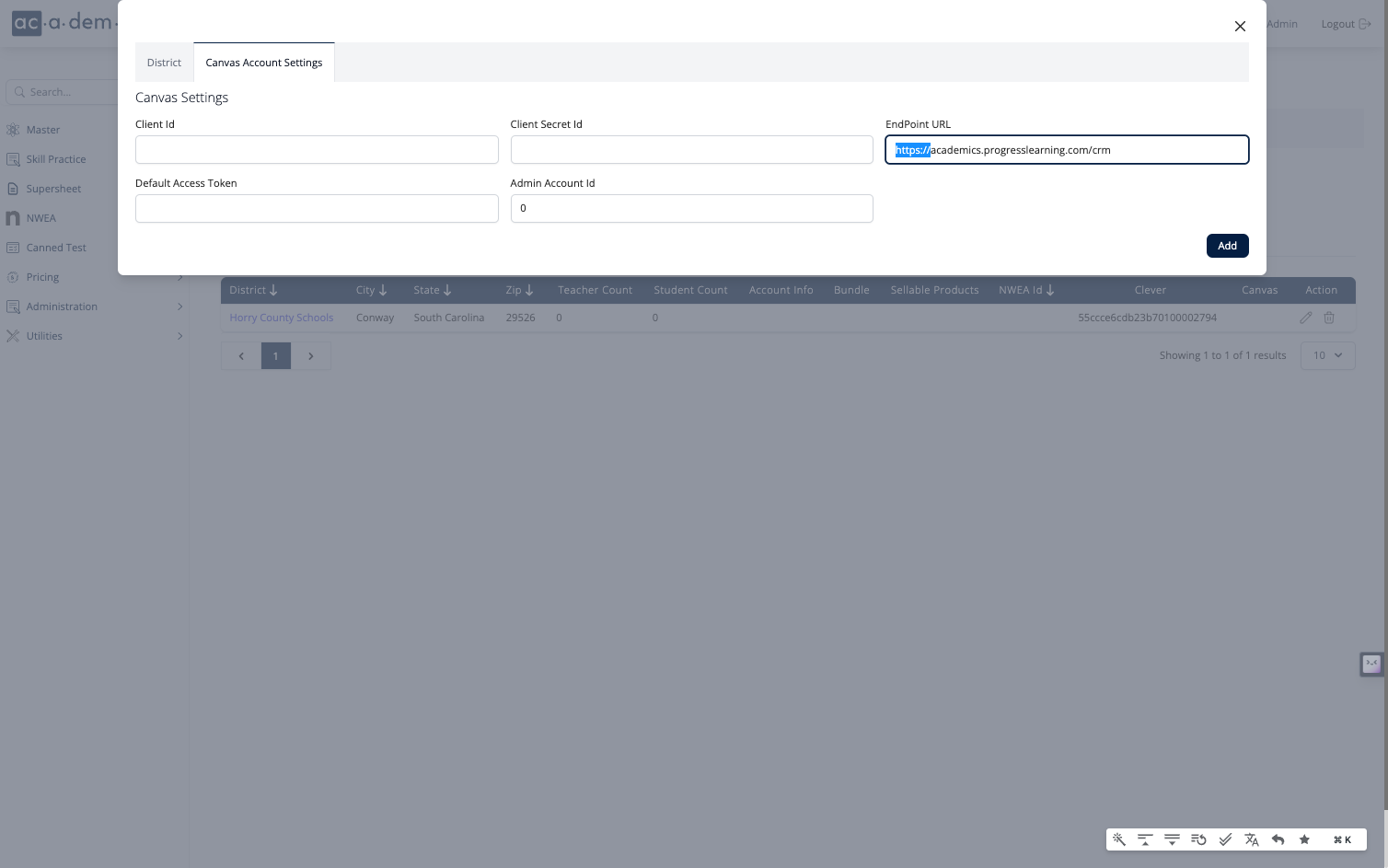Click the Add button

[1227, 246]
